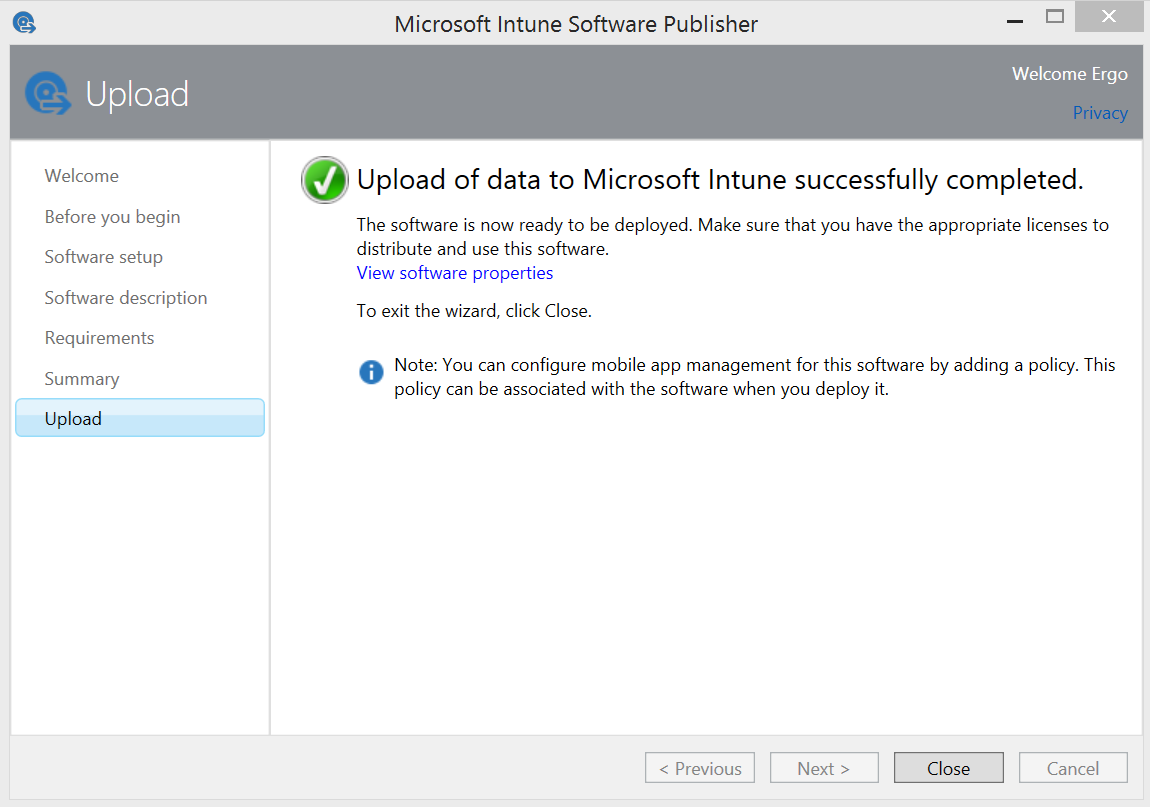This screenshot has width=1150, height=807.
Task: Click the Next button
Action: click(x=824, y=767)
